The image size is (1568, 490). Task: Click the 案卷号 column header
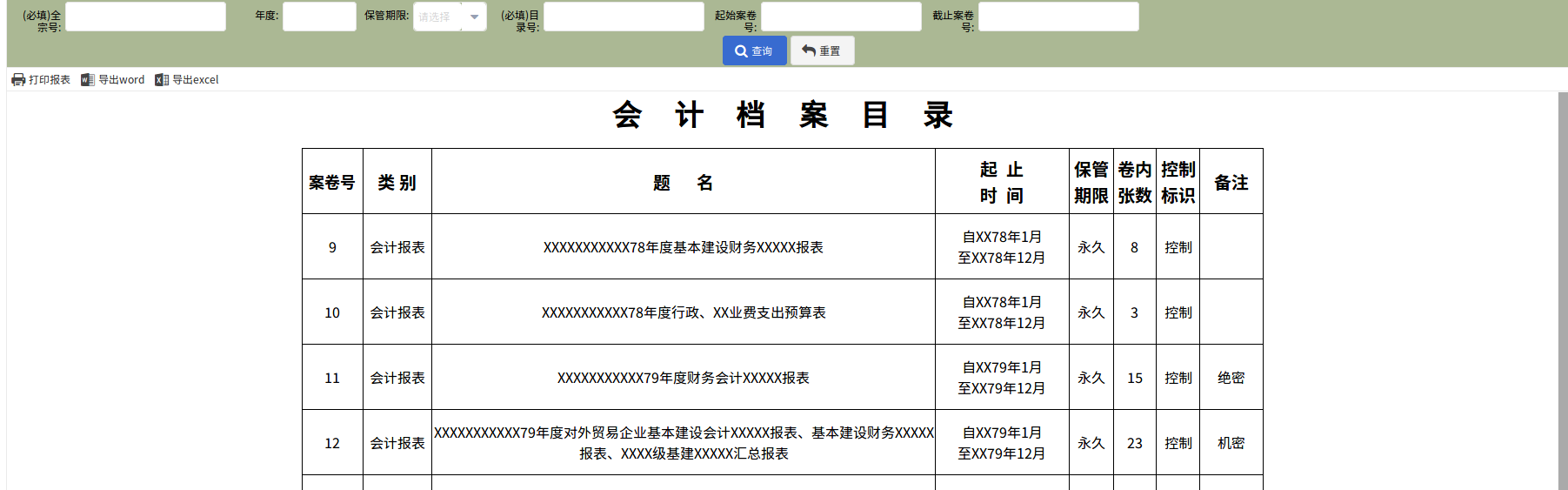tap(332, 182)
